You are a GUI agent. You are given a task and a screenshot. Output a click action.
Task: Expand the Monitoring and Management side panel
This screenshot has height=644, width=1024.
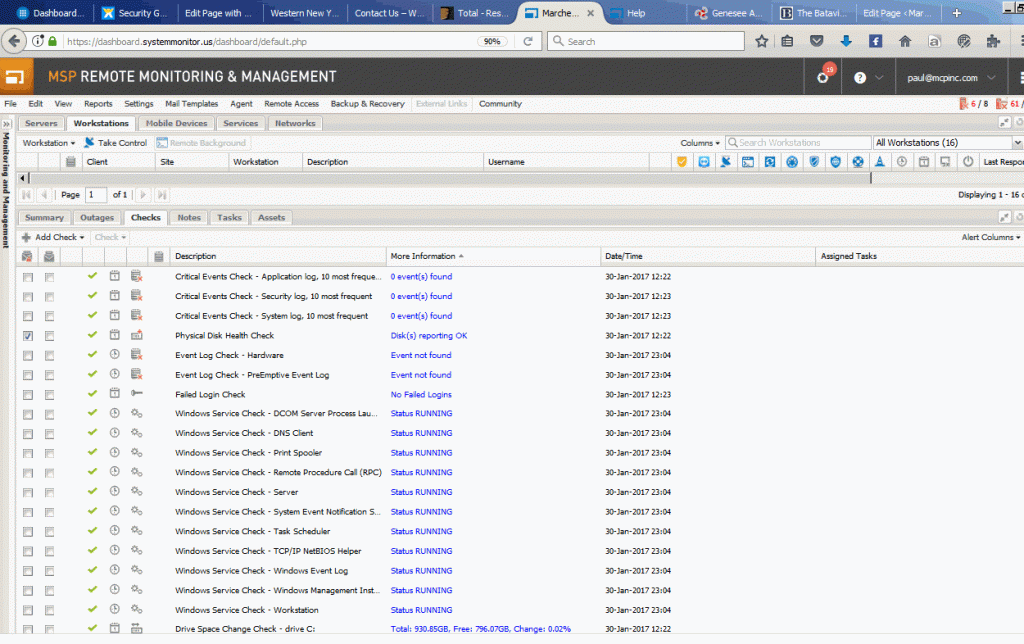tap(7, 123)
